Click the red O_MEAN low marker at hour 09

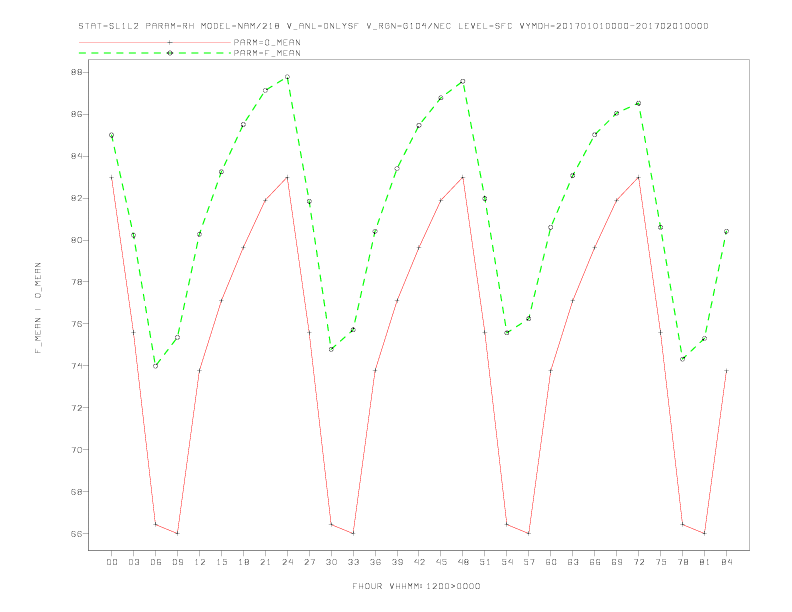point(177,533)
